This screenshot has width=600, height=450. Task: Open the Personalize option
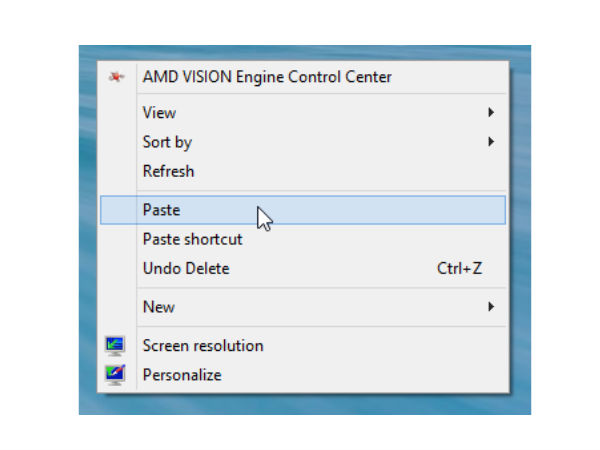click(x=182, y=375)
